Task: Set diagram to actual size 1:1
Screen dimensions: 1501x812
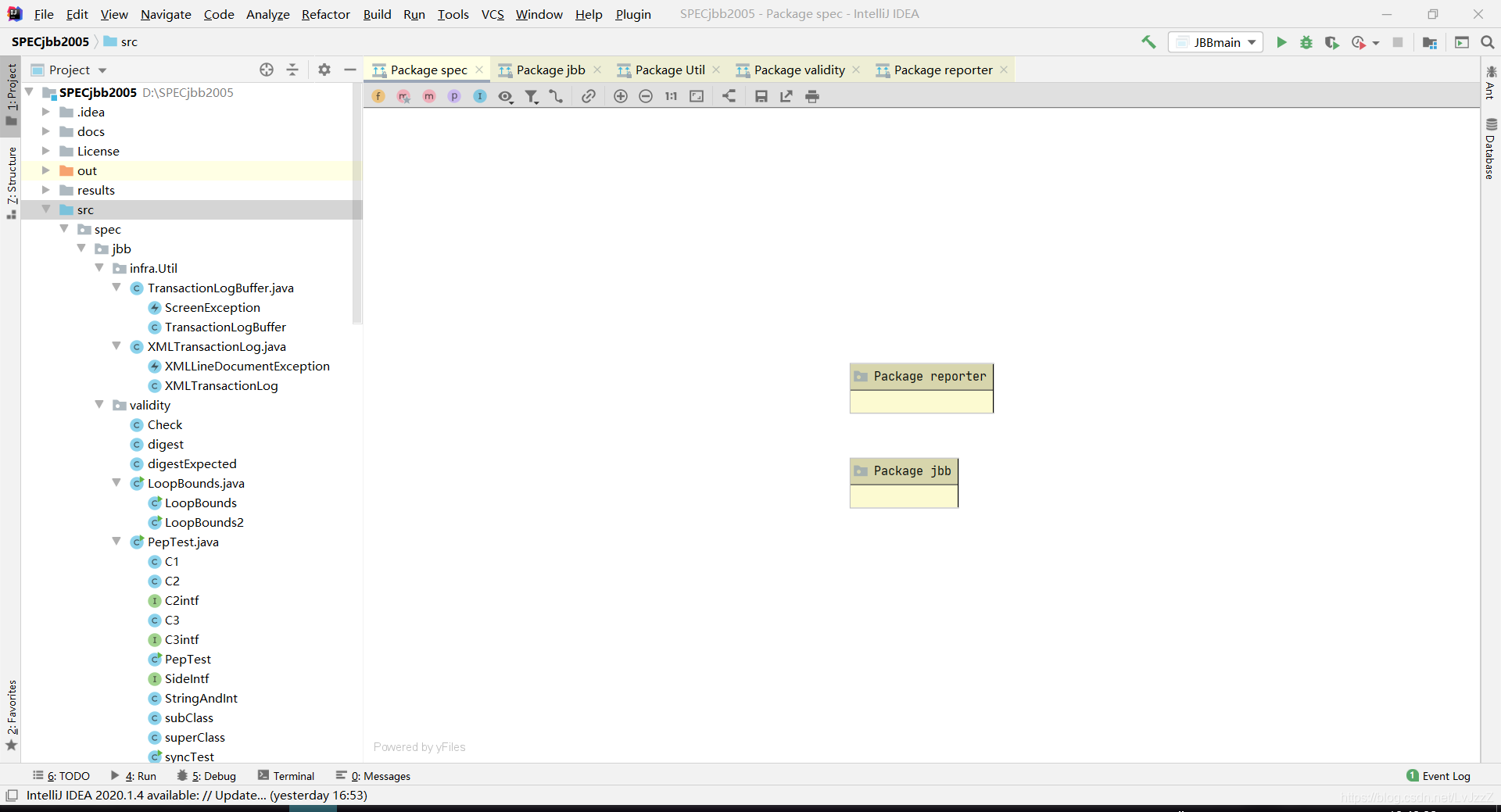Action: (x=671, y=96)
